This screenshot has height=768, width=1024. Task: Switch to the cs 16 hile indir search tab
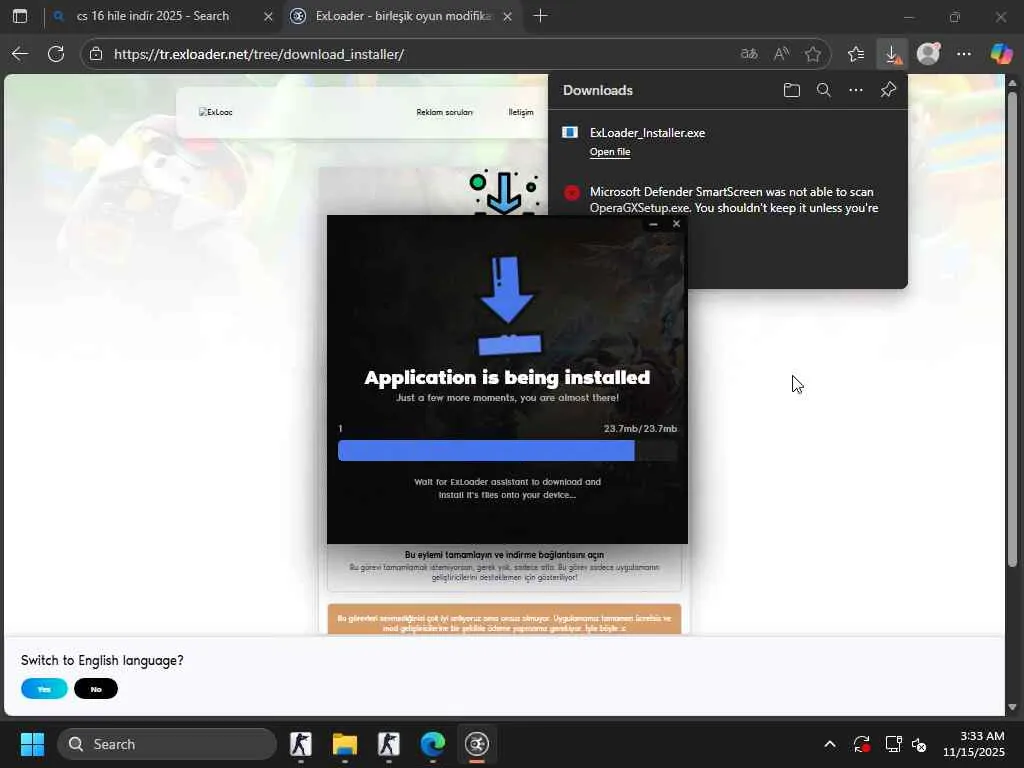(x=163, y=16)
